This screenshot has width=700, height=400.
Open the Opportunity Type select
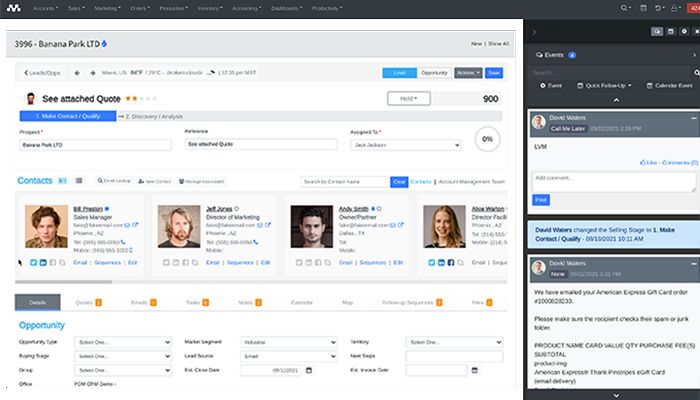[123, 342]
